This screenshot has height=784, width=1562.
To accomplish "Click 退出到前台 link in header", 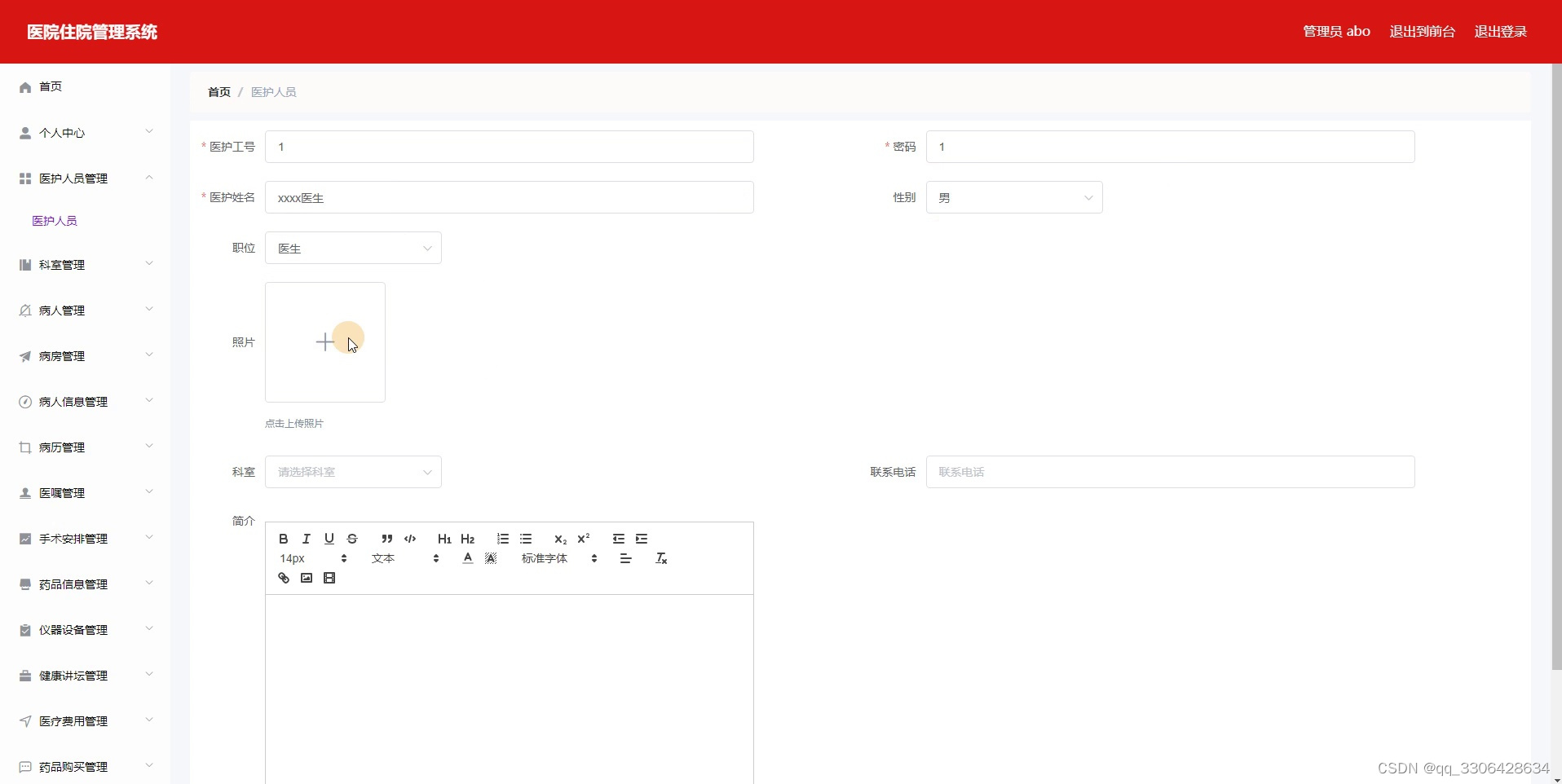I will pyautogui.click(x=1422, y=32).
